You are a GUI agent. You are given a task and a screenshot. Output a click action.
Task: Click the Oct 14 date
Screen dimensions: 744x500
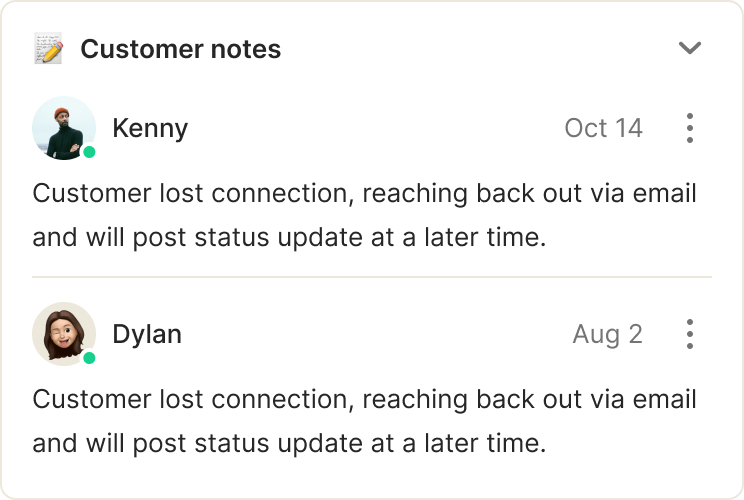tap(603, 128)
